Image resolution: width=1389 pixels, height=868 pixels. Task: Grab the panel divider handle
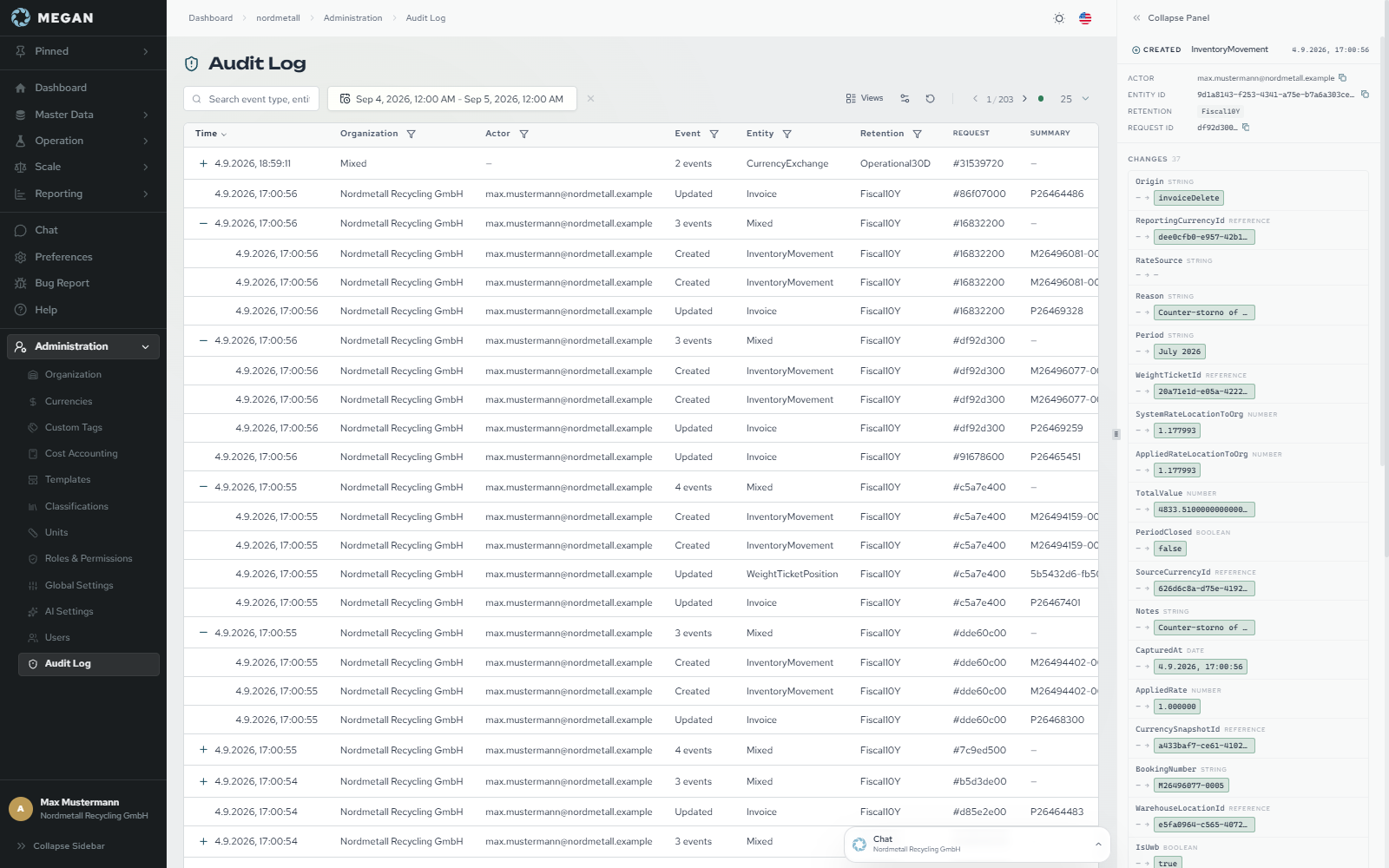[x=1116, y=434]
